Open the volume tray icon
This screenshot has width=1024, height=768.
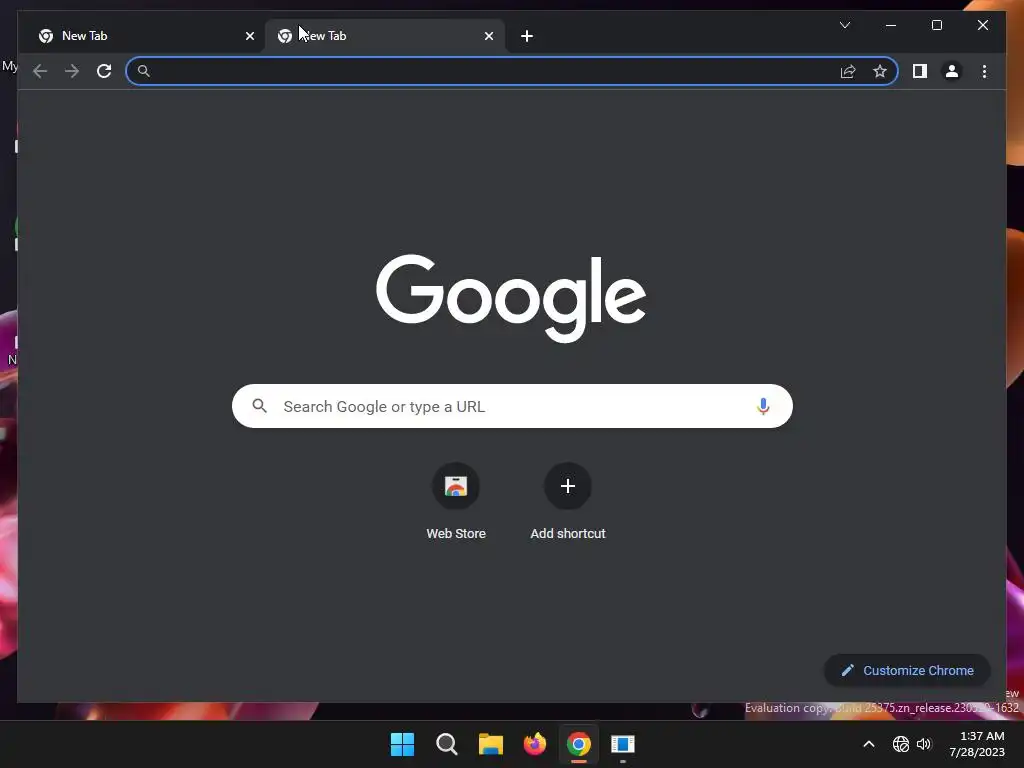[x=924, y=744]
